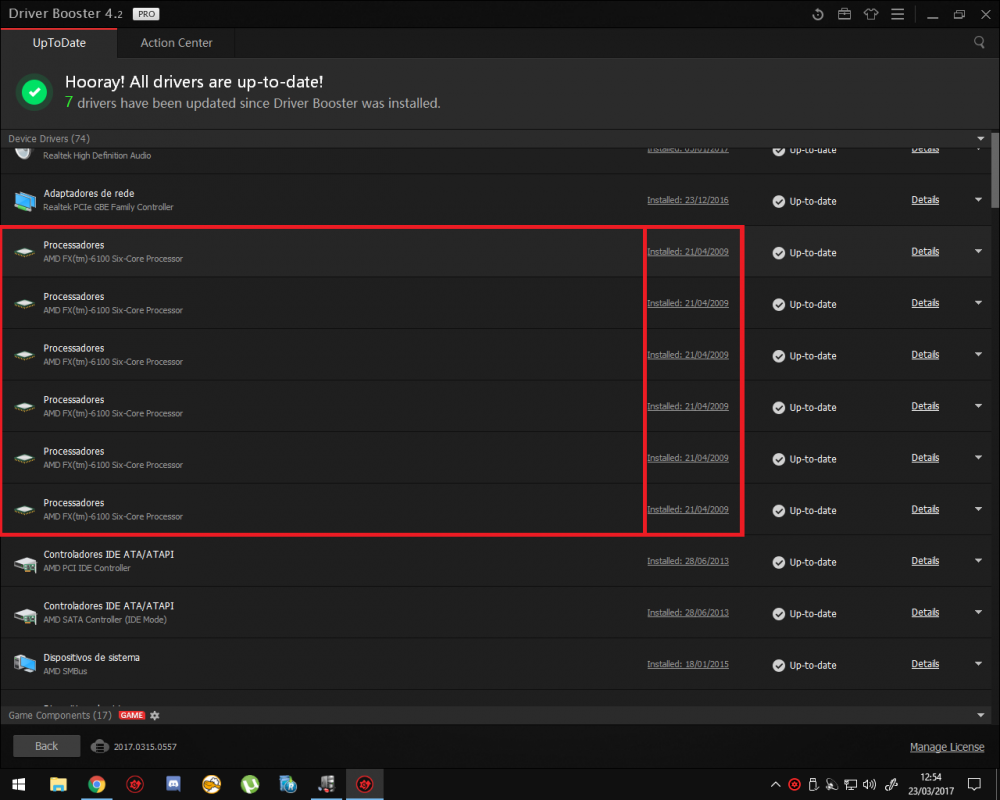Click Installed: 28/06/2013 for AMD SATA Controller
Viewport: 1000px width, 800px height.
(x=688, y=613)
